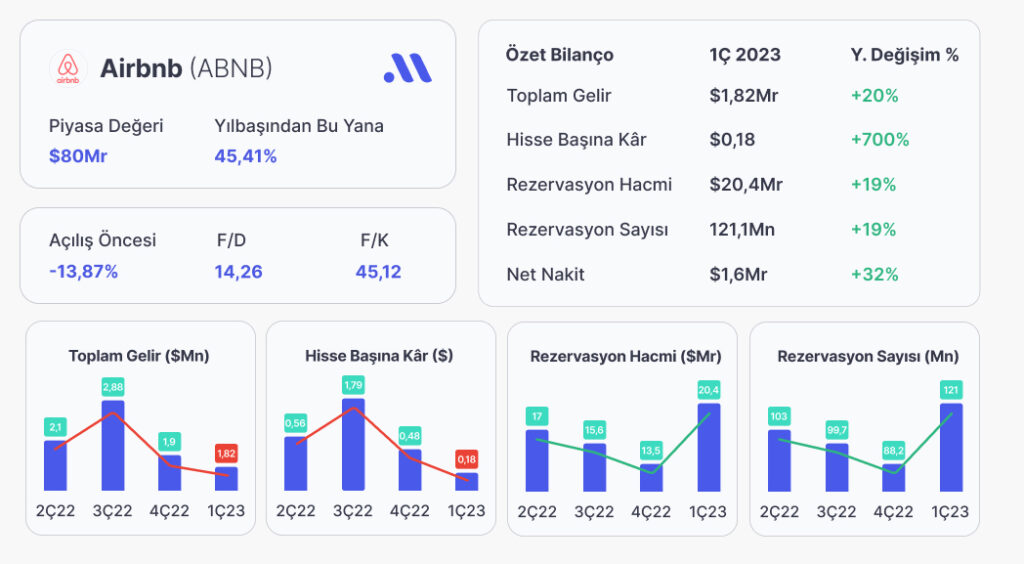This screenshot has width=1024, height=564.
Task: Click the blue M brand logo
Action: pyautogui.click(x=408, y=68)
